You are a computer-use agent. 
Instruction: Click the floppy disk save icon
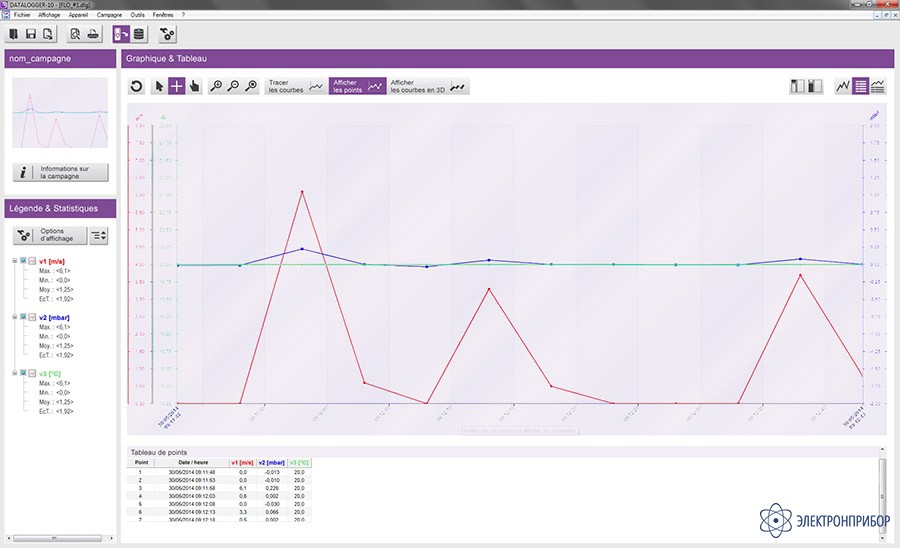pyautogui.click(x=31, y=34)
